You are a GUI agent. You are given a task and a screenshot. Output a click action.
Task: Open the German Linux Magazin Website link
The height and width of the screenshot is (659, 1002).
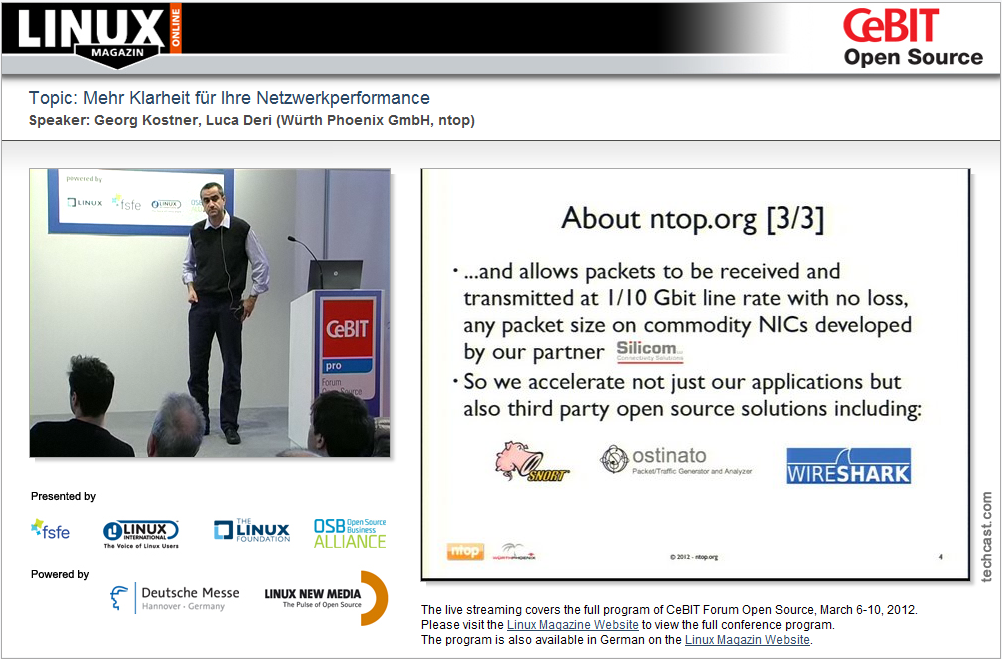[x=747, y=640]
